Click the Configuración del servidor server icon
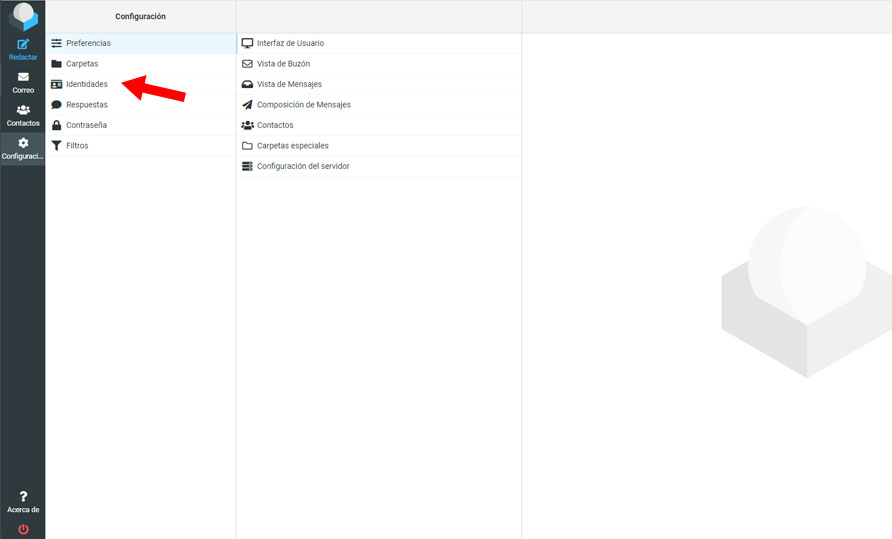This screenshot has width=892, height=539. click(x=247, y=166)
